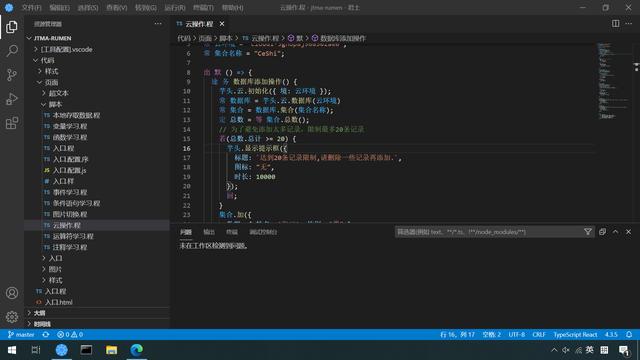Switch to the 问题 panel tab
The width and height of the screenshot is (640, 360).
(186, 232)
